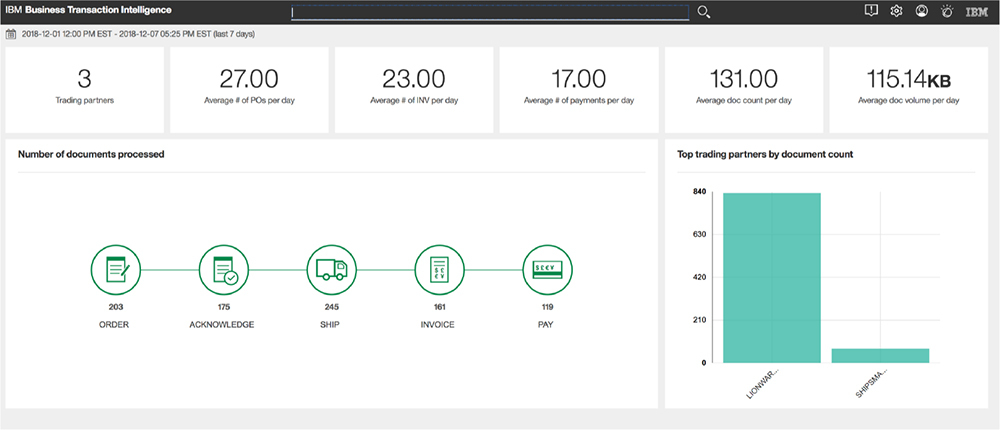The image size is (1000, 430).
Task: Open Average # of INV per day tile
Action: point(414,90)
